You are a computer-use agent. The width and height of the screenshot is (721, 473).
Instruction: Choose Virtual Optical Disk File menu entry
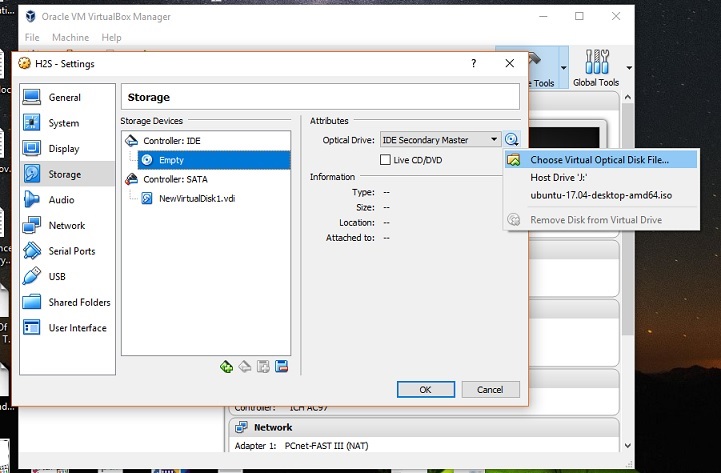(601, 160)
